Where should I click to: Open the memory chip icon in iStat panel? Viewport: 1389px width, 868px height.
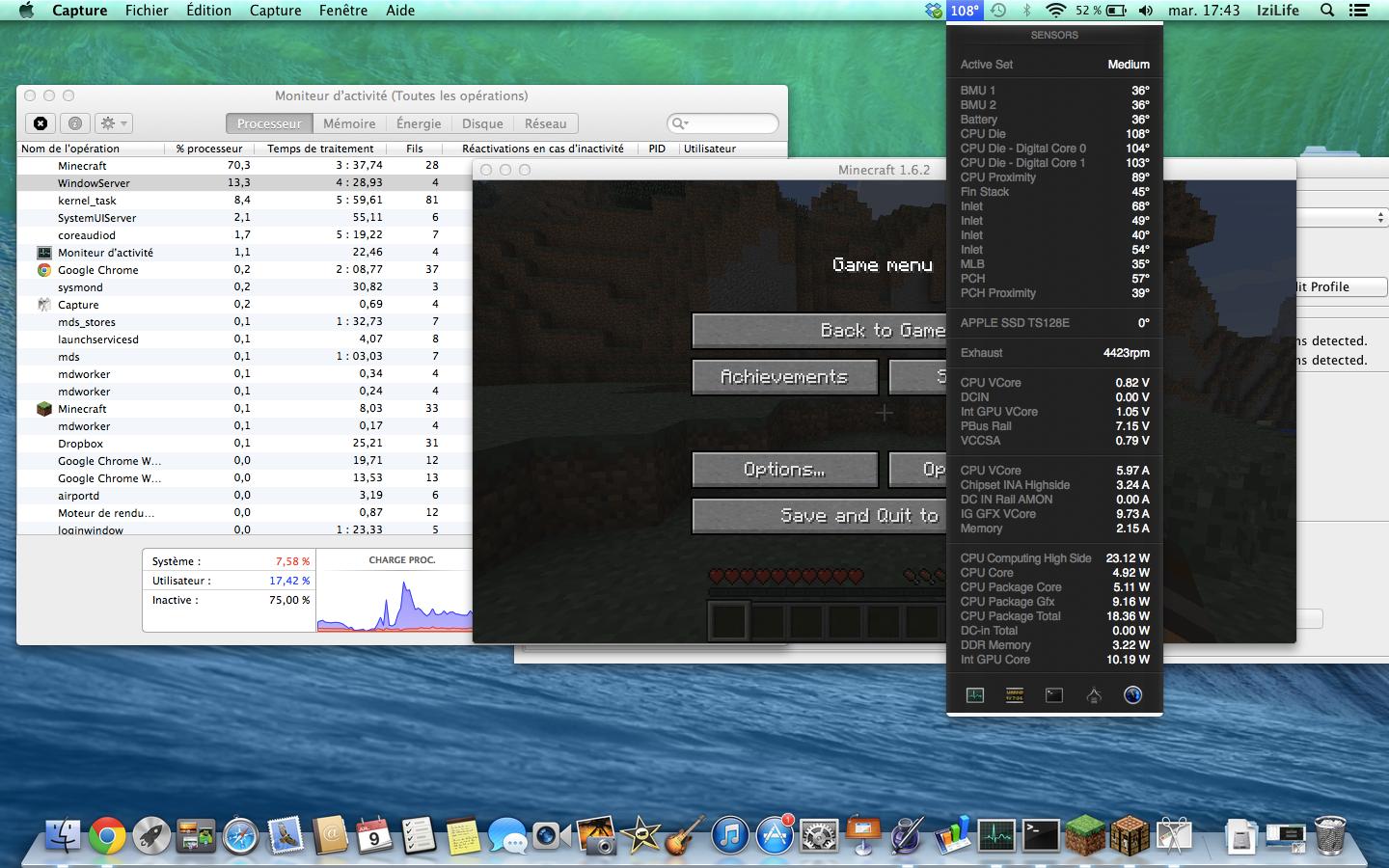(1014, 695)
